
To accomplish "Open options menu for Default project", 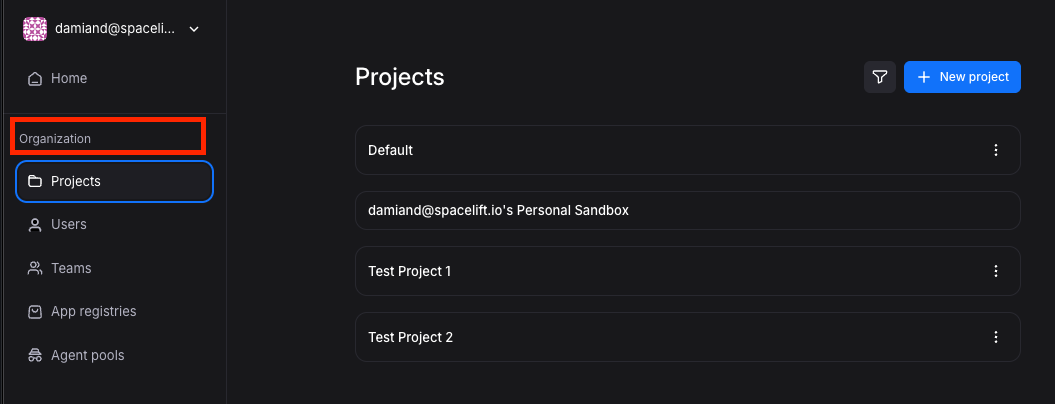I will point(995,150).
